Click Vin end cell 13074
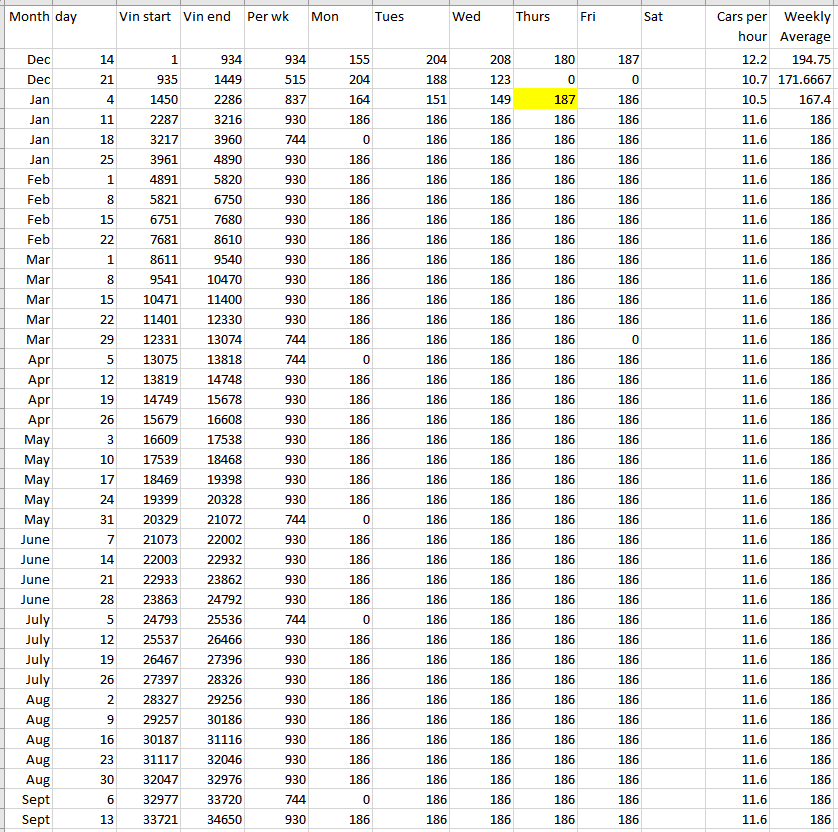The height and width of the screenshot is (832, 838). coord(212,340)
